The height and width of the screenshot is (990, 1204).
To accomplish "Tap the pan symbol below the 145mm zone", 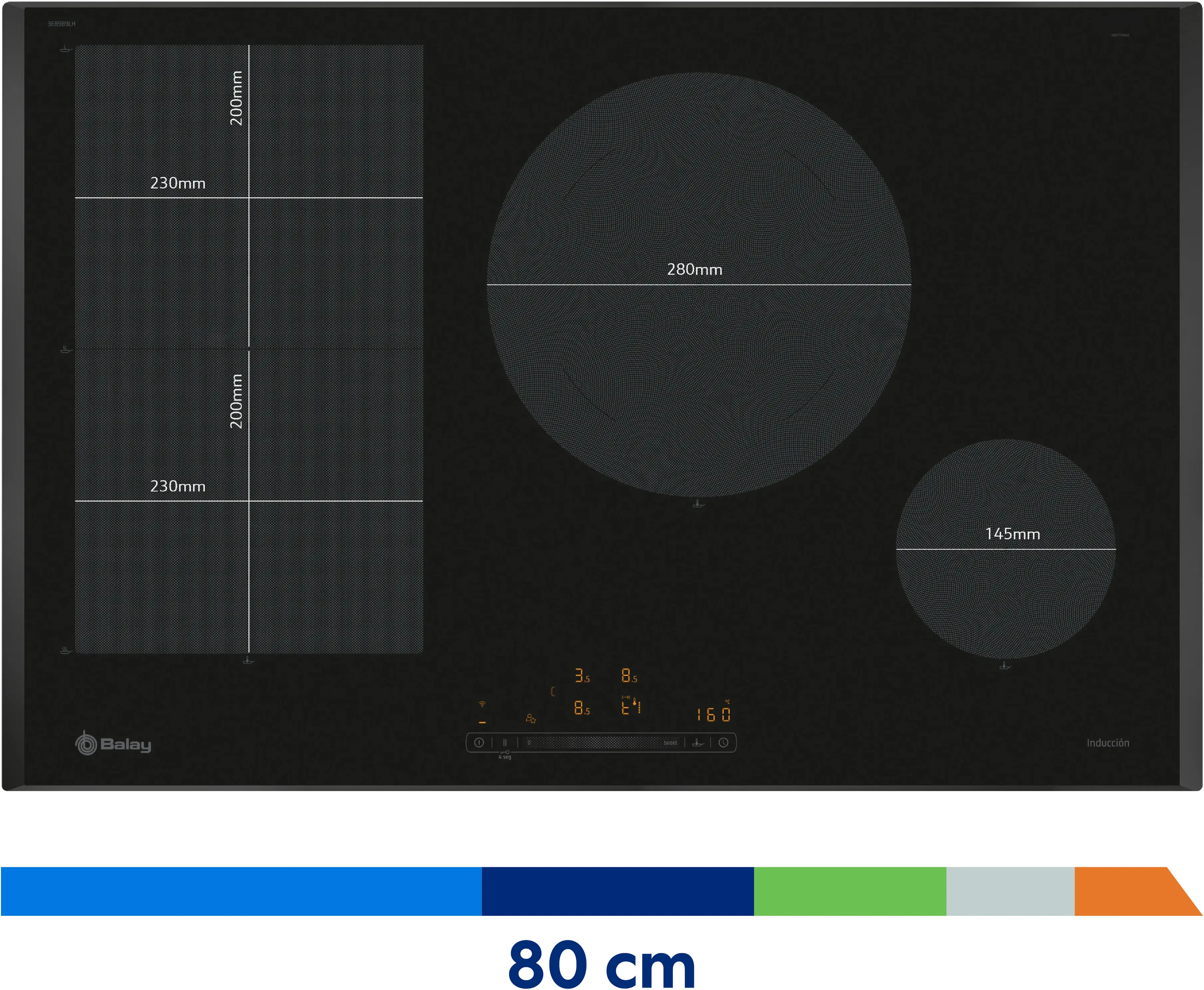I will click(1005, 666).
